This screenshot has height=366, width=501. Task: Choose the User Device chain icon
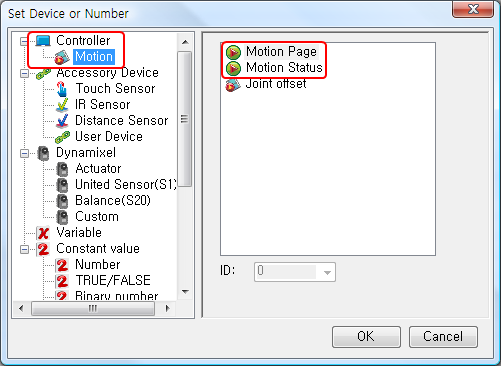pyautogui.click(x=62, y=137)
